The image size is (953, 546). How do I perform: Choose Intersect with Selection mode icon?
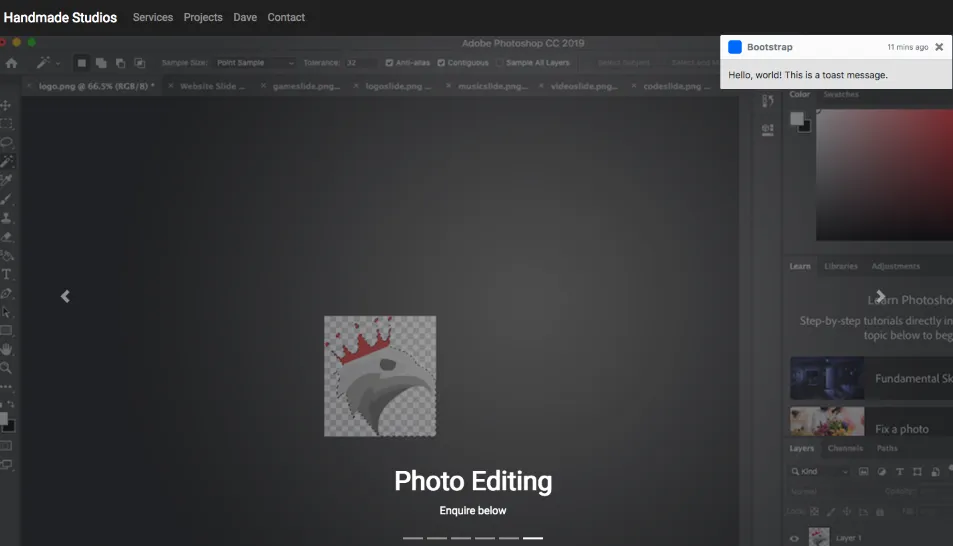(140, 63)
